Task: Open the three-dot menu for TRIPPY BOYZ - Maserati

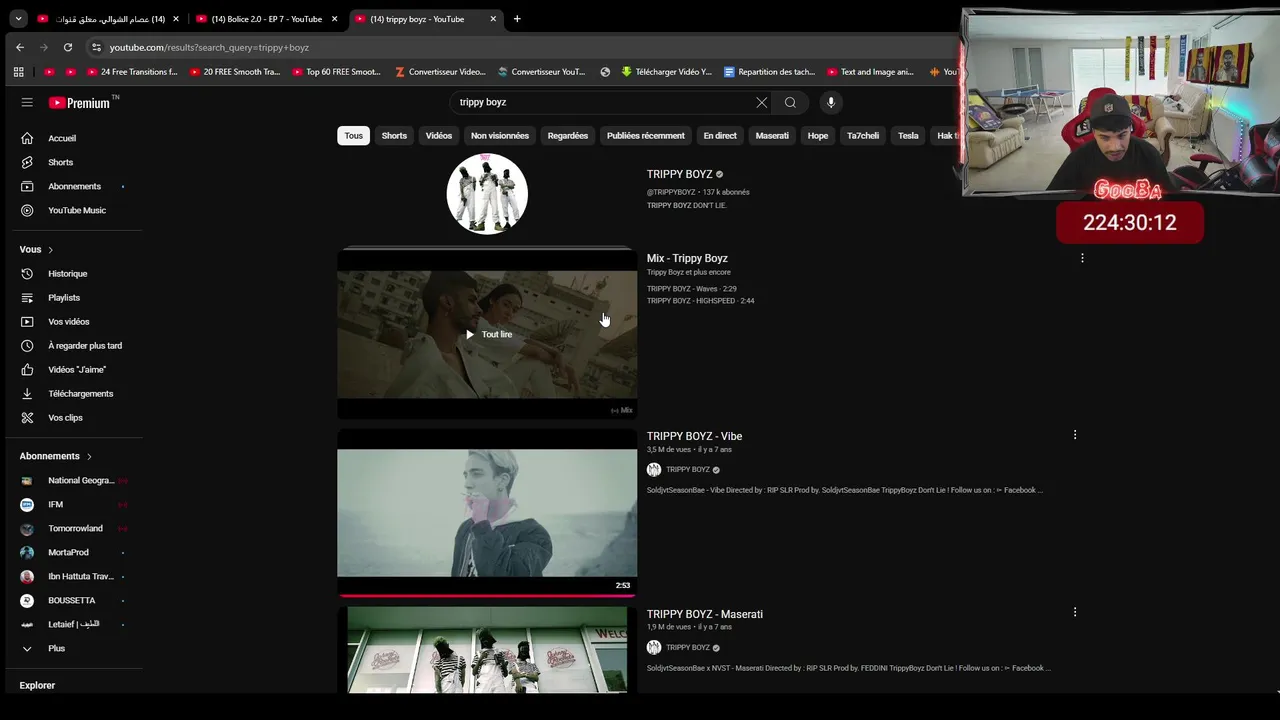Action: [x=1075, y=612]
